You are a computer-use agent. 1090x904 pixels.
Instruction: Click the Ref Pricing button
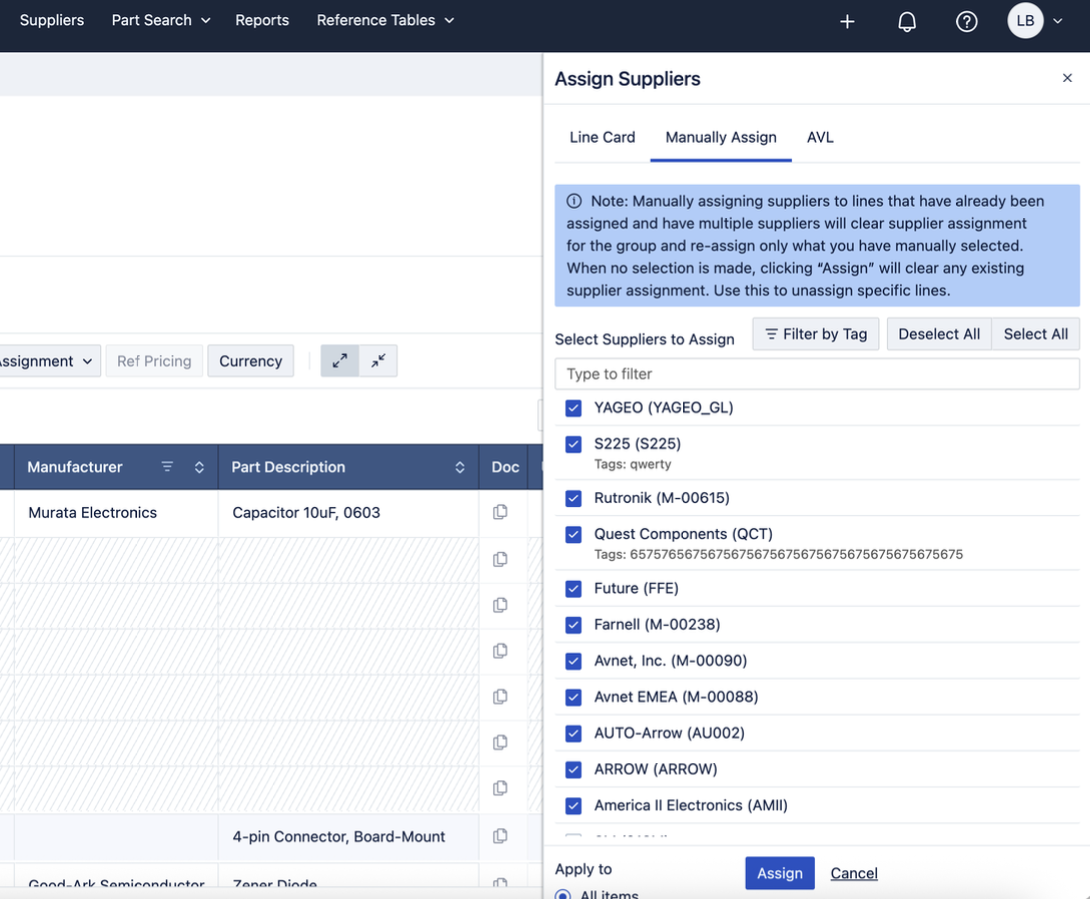click(154, 361)
